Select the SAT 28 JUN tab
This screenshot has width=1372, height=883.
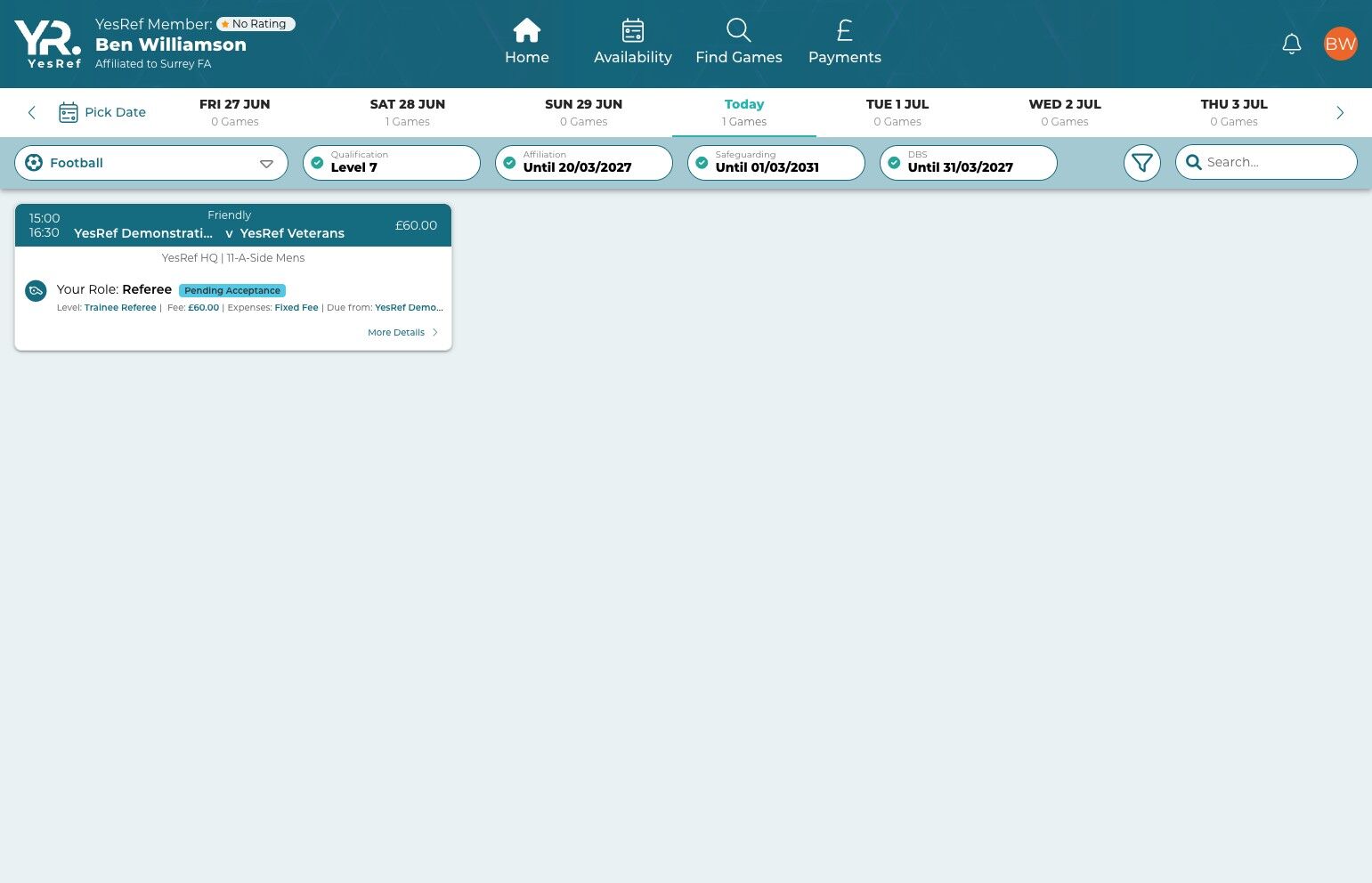408,112
